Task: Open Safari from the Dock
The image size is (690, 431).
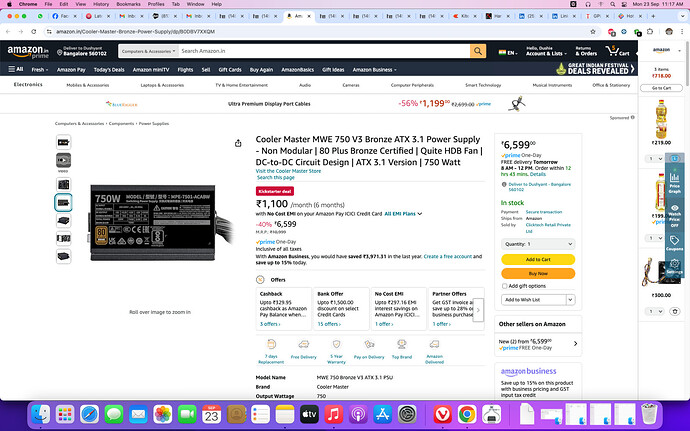Action: [89, 414]
